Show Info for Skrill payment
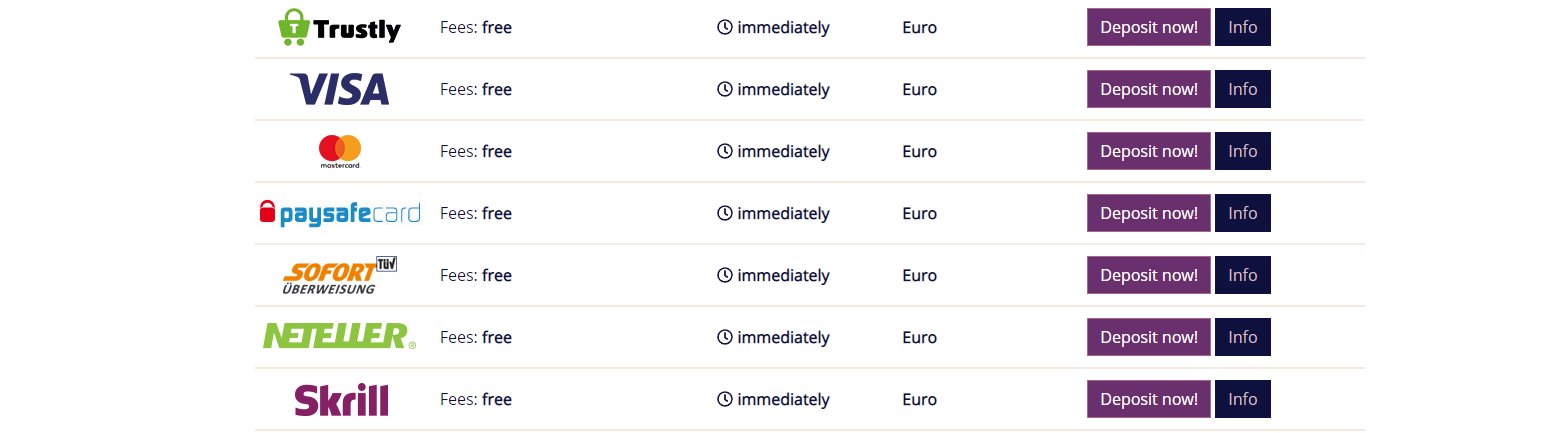Image resolution: width=1541 pixels, height=433 pixels. point(1243,399)
